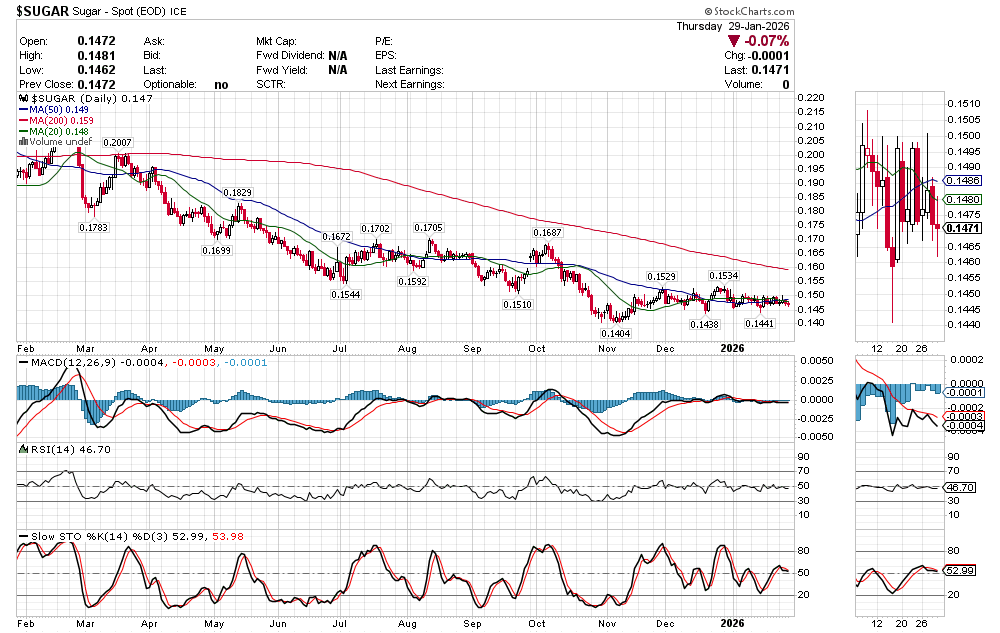Click the 0.1534 December high label
Viewport: 1000px width, 633px height.
723,275
